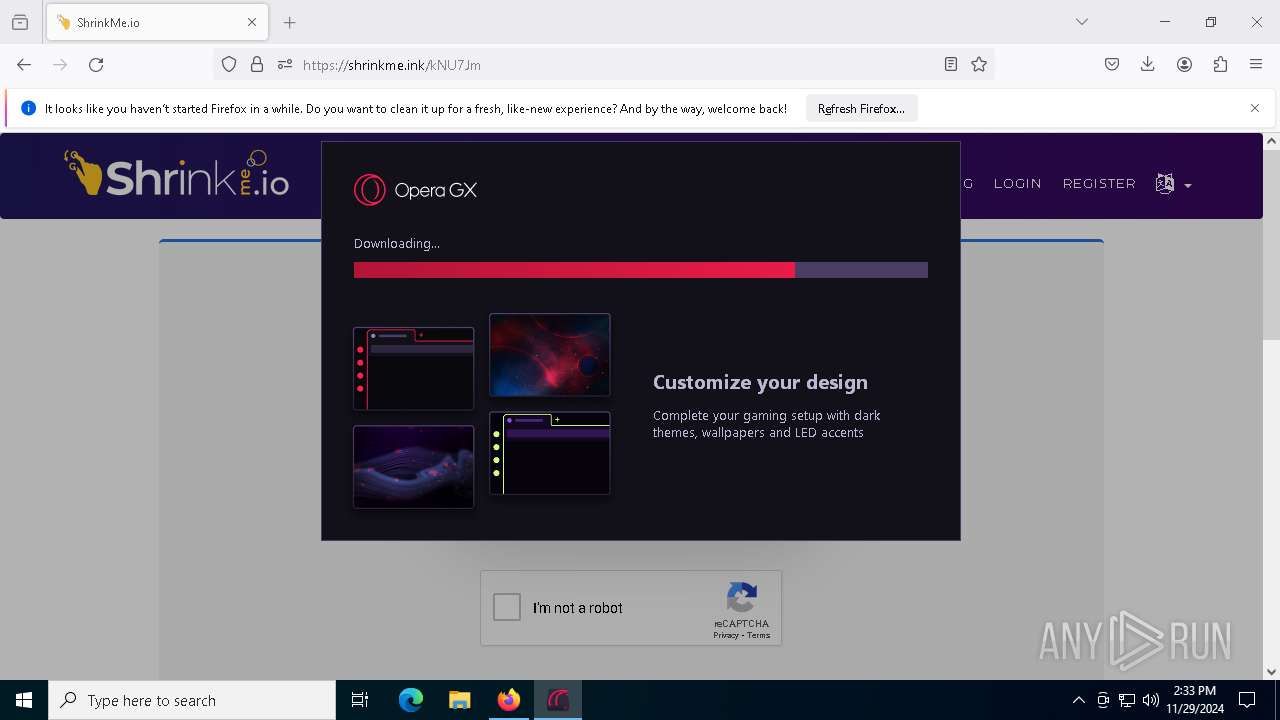Image resolution: width=1280 pixels, height=720 pixels.
Task: Open Firefox recent browsing view icon
Action: click(x=20, y=22)
